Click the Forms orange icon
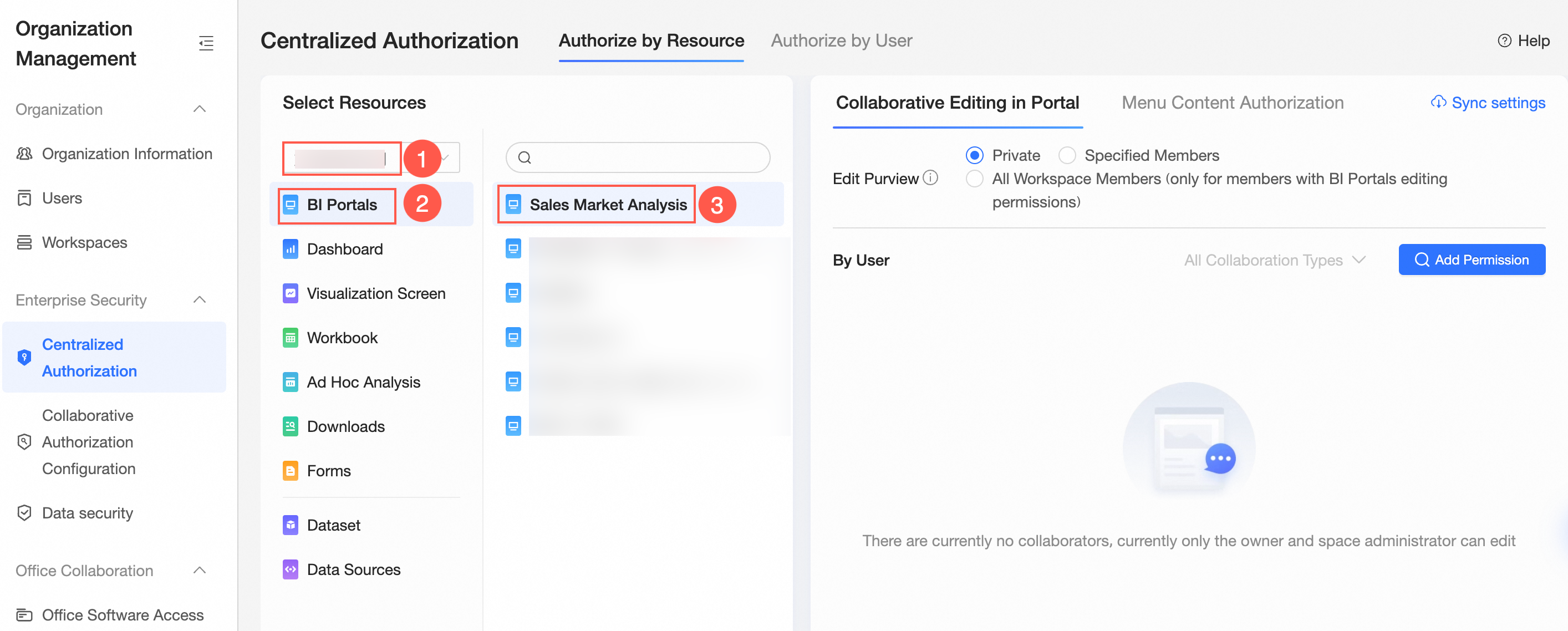Image resolution: width=1568 pixels, height=631 pixels. coord(291,471)
